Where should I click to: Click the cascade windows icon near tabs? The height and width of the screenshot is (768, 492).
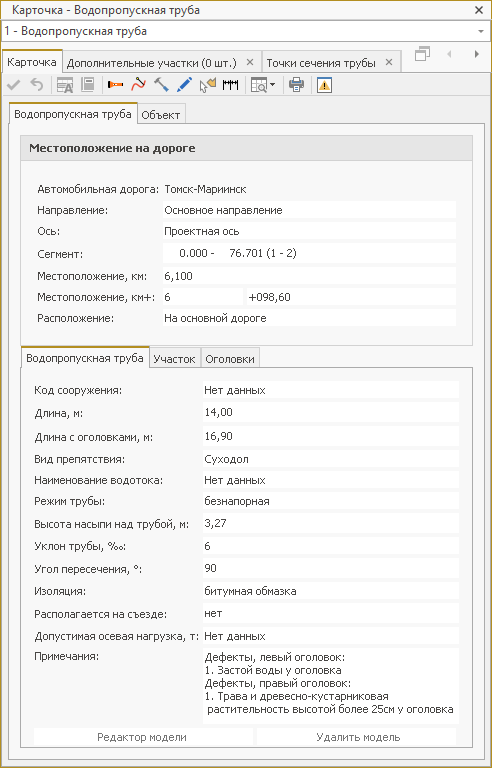(422, 54)
